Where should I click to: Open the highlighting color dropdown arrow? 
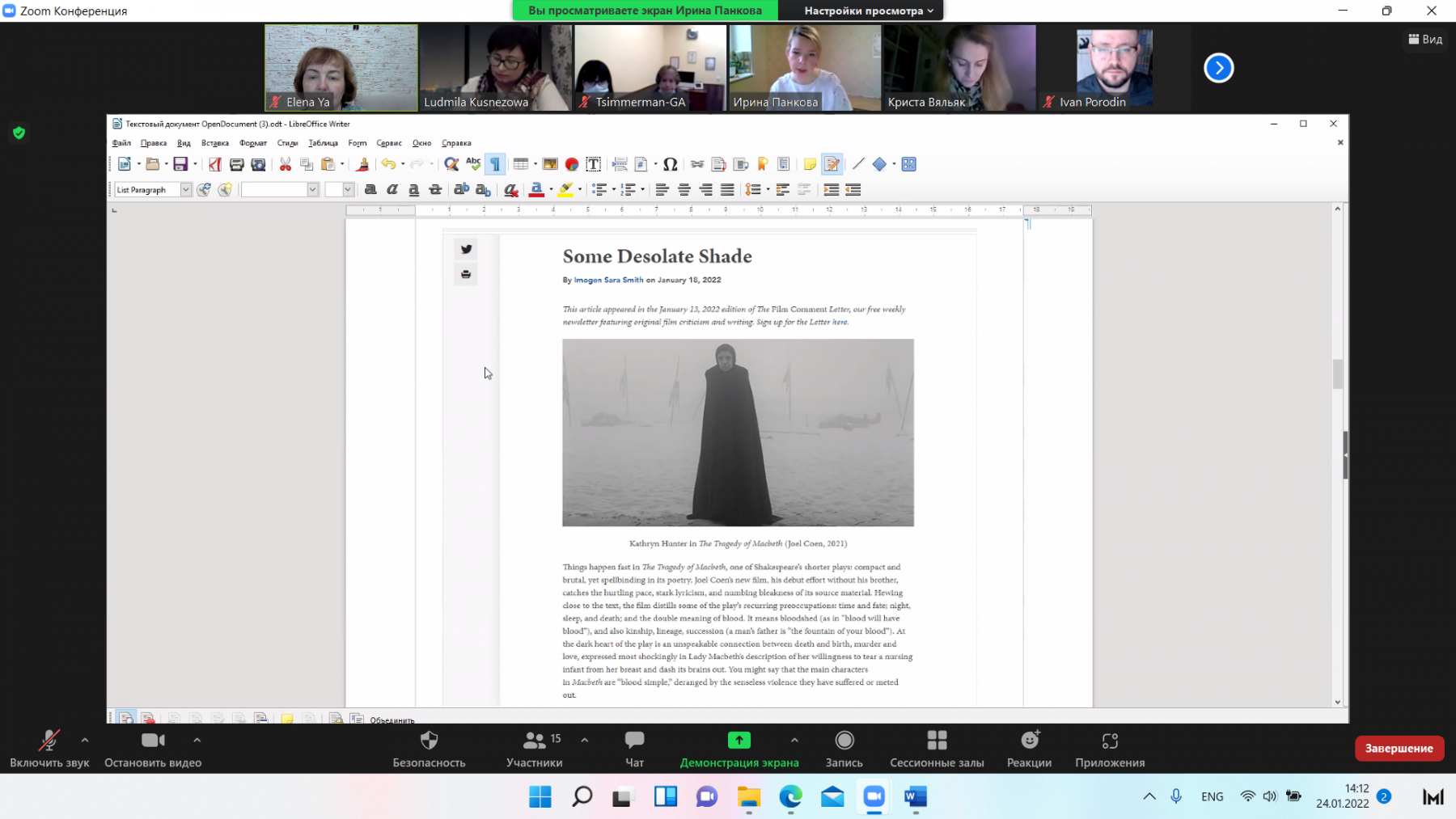tap(580, 189)
